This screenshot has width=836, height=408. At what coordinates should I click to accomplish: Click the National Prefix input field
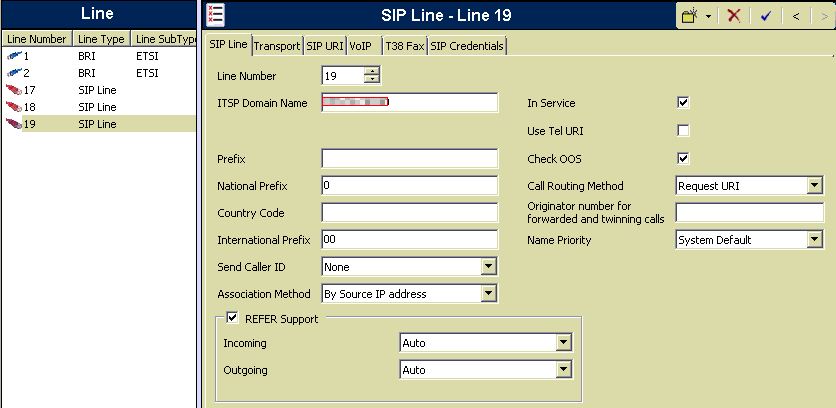point(409,186)
